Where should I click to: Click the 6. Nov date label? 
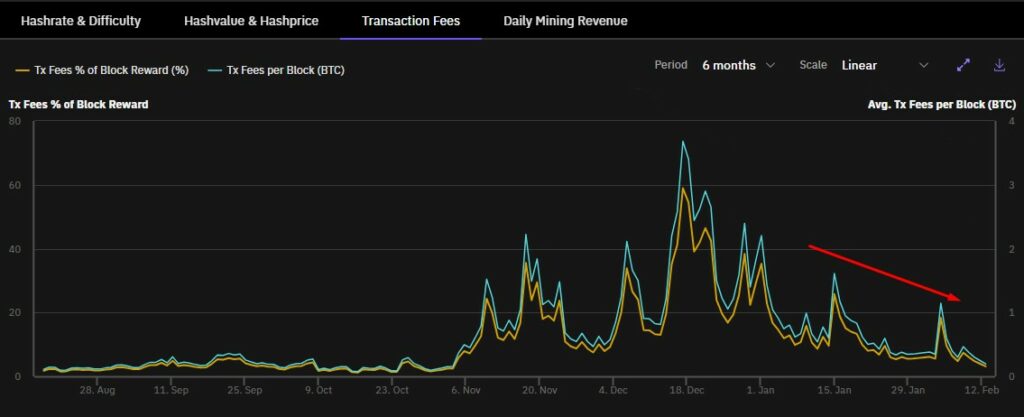pos(465,390)
